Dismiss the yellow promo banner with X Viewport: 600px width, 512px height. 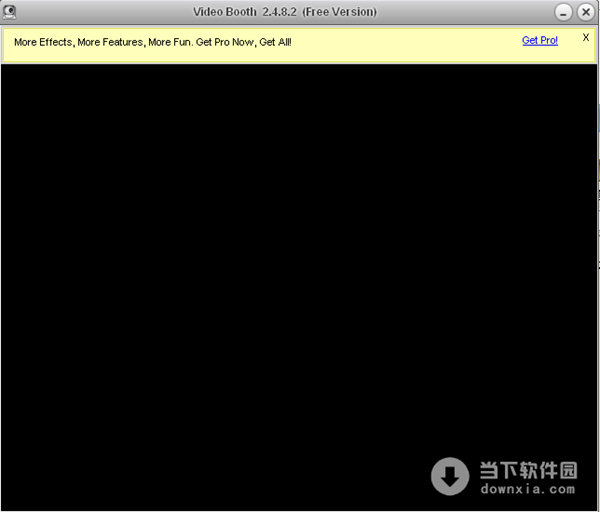click(x=585, y=37)
